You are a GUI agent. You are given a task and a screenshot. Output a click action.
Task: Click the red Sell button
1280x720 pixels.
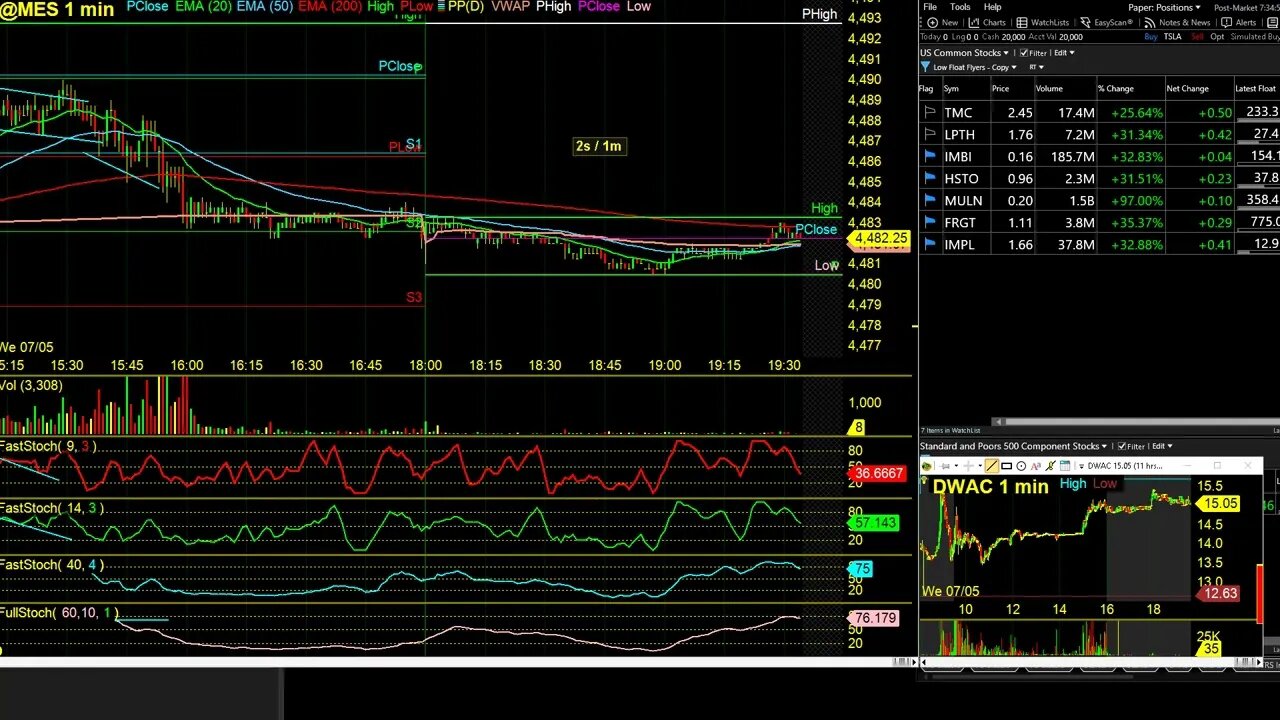point(1199,36)
